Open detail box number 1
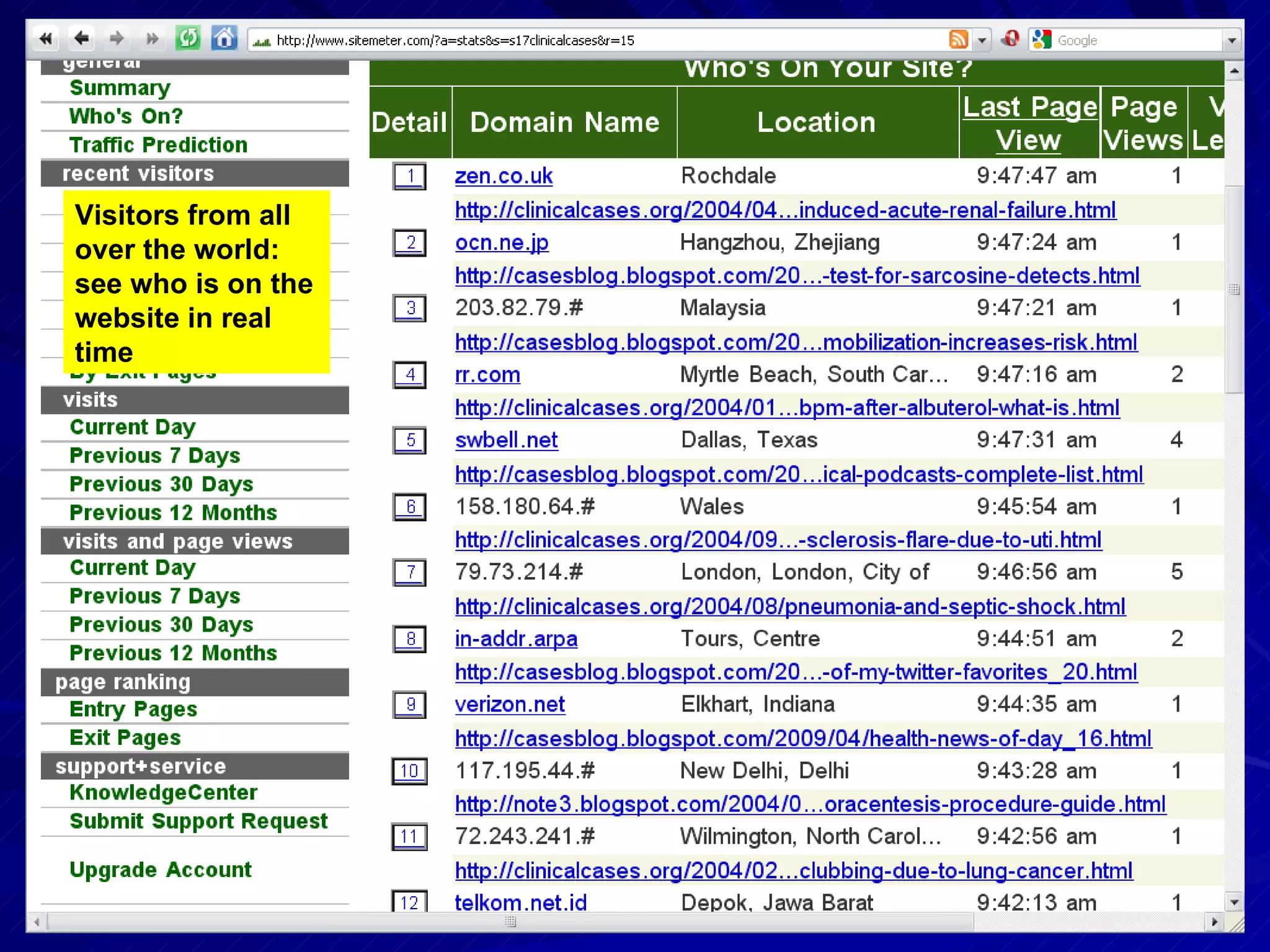This screenshot has width=1270, height=952. (410, 176)
